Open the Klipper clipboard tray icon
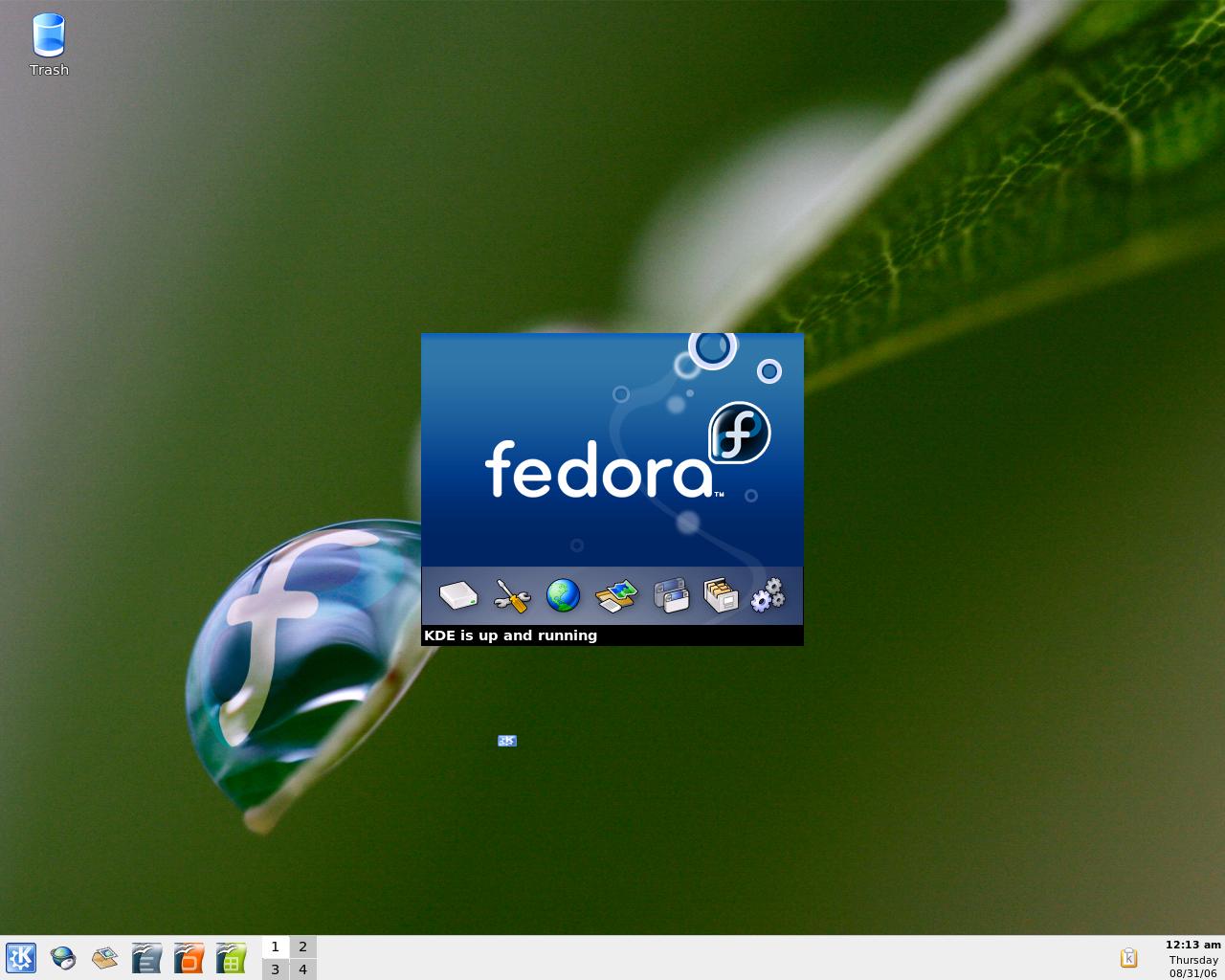This screenshot has width=1225, height=980. 1129,958
